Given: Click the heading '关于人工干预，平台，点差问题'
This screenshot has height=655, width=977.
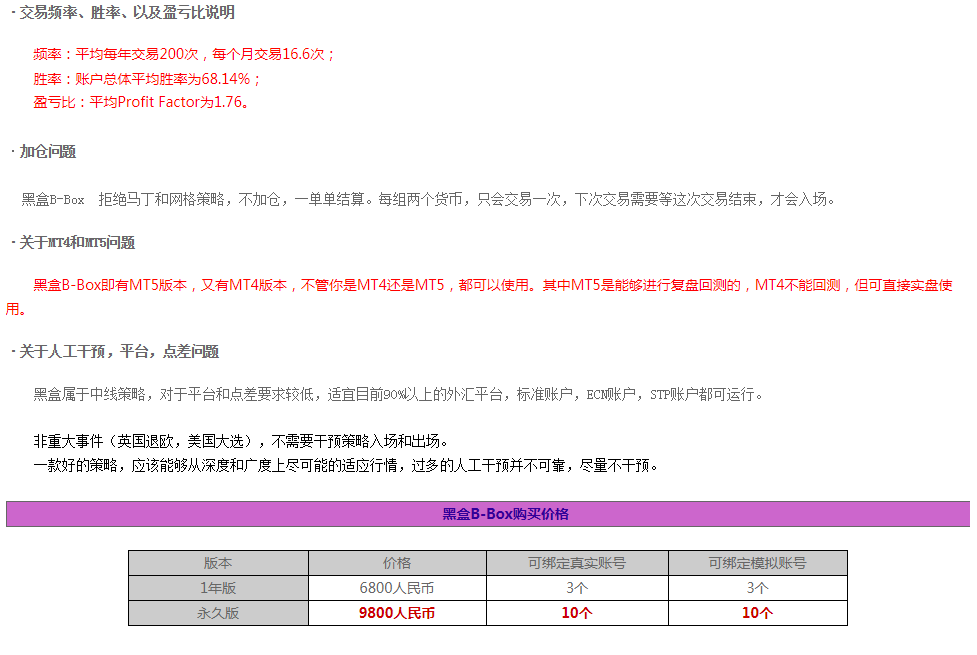Looking at the screenshot, I should tap(119, 351).
